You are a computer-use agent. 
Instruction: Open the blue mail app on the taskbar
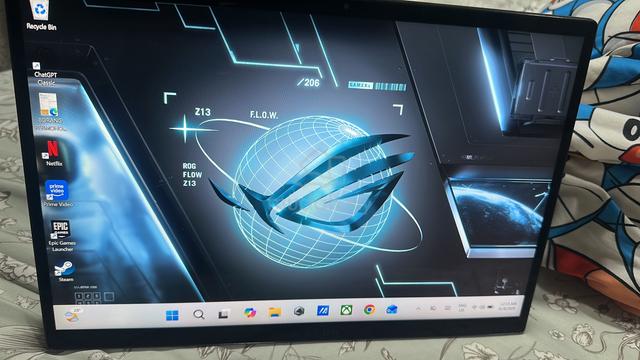pyautogui.click(x=391, y=309)
